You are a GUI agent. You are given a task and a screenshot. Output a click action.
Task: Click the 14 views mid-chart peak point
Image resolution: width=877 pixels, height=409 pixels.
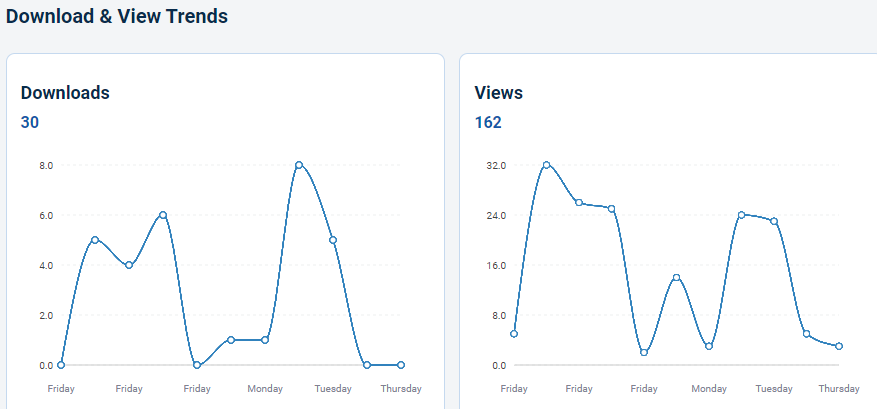click(676, 277)
